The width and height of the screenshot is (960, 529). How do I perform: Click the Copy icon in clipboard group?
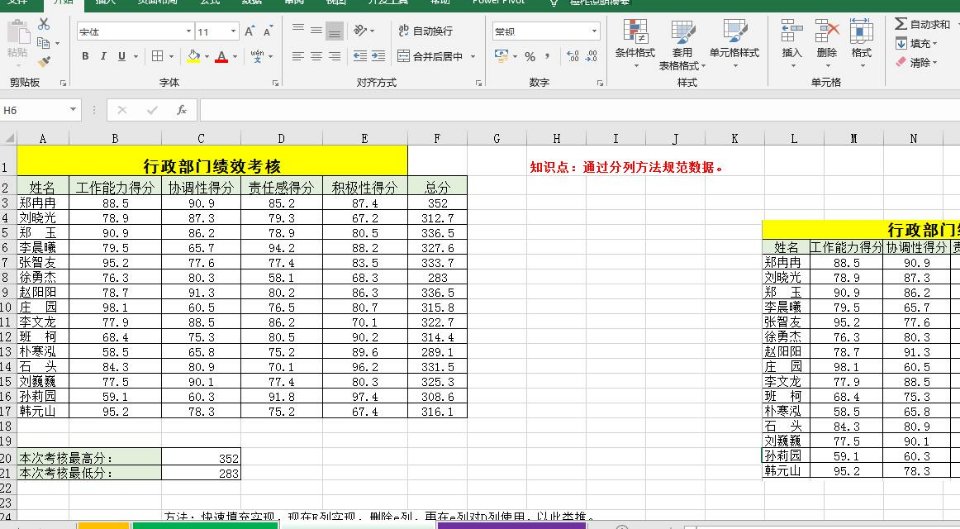tap(43, 43)
